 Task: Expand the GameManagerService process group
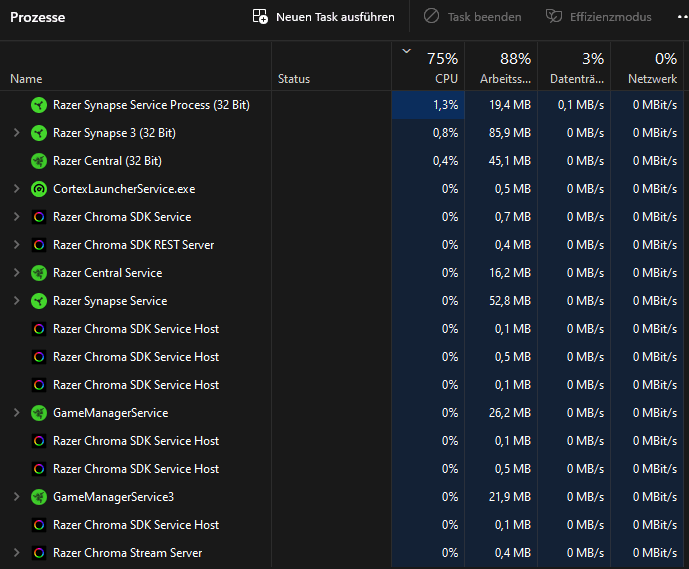click(16, 413)
